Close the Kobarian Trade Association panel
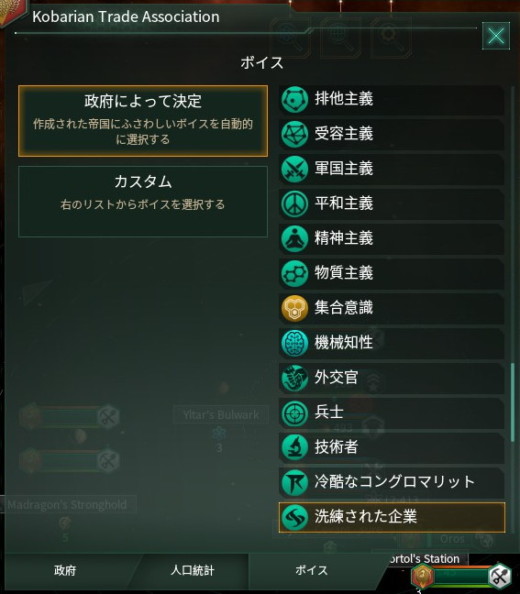Viewport: 520px width, 594px height. [x=495, y=36]
